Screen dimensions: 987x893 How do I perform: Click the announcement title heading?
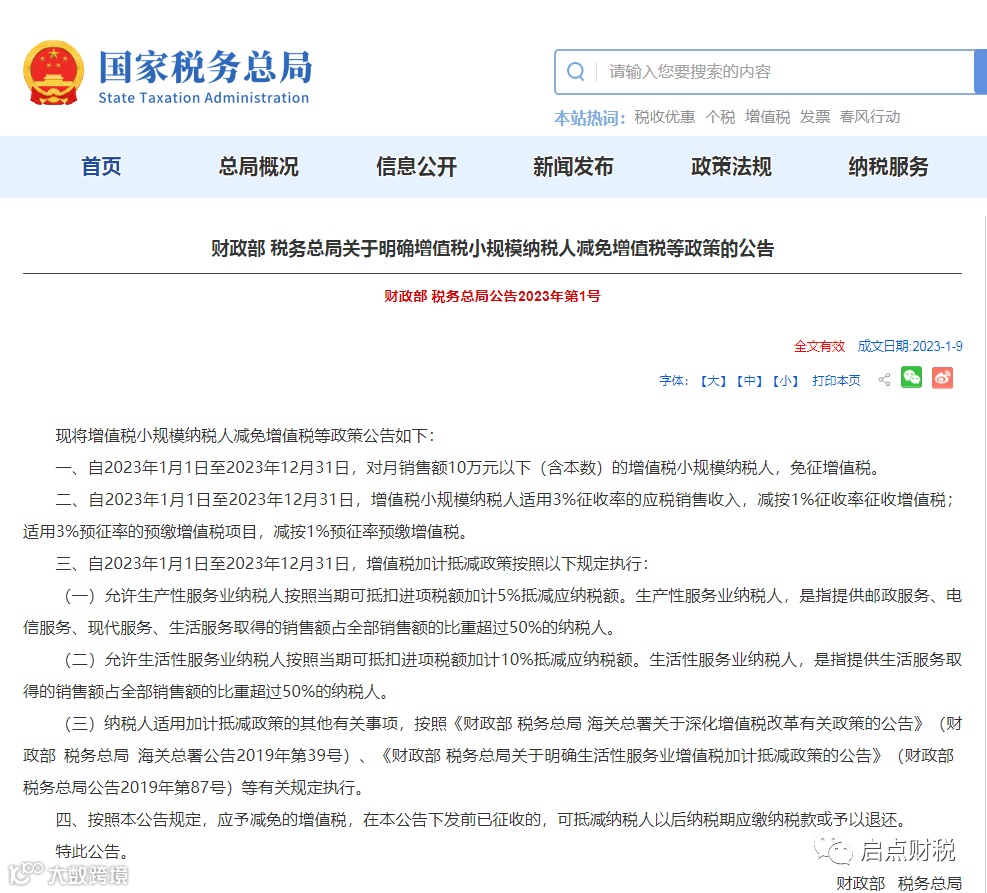(x=492, y=249)
